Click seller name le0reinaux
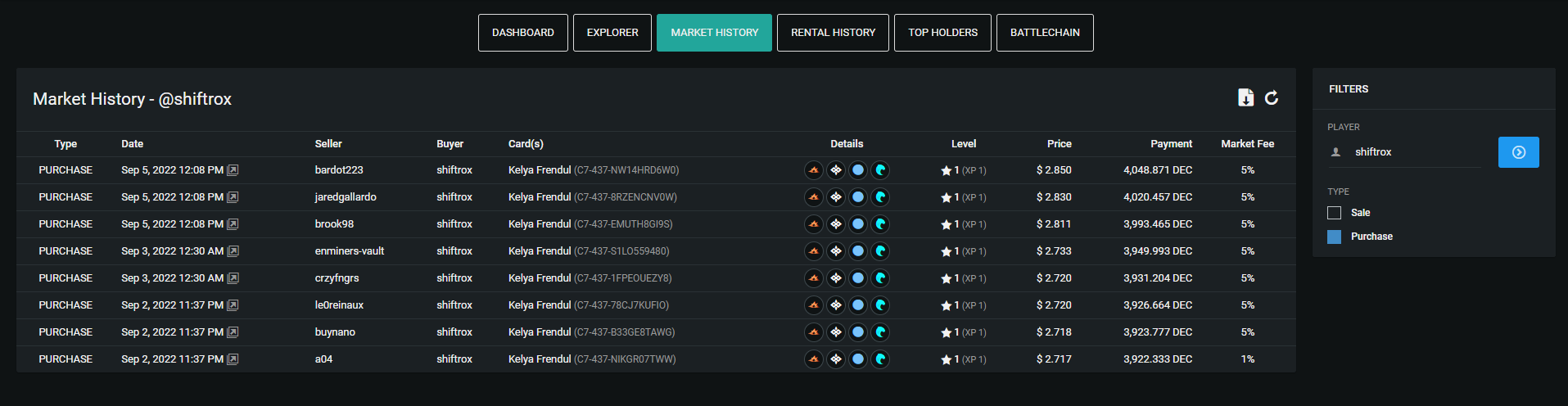The height and width of the screenshot is (406, 1568). pyautogui.click(x=339, y=305)
